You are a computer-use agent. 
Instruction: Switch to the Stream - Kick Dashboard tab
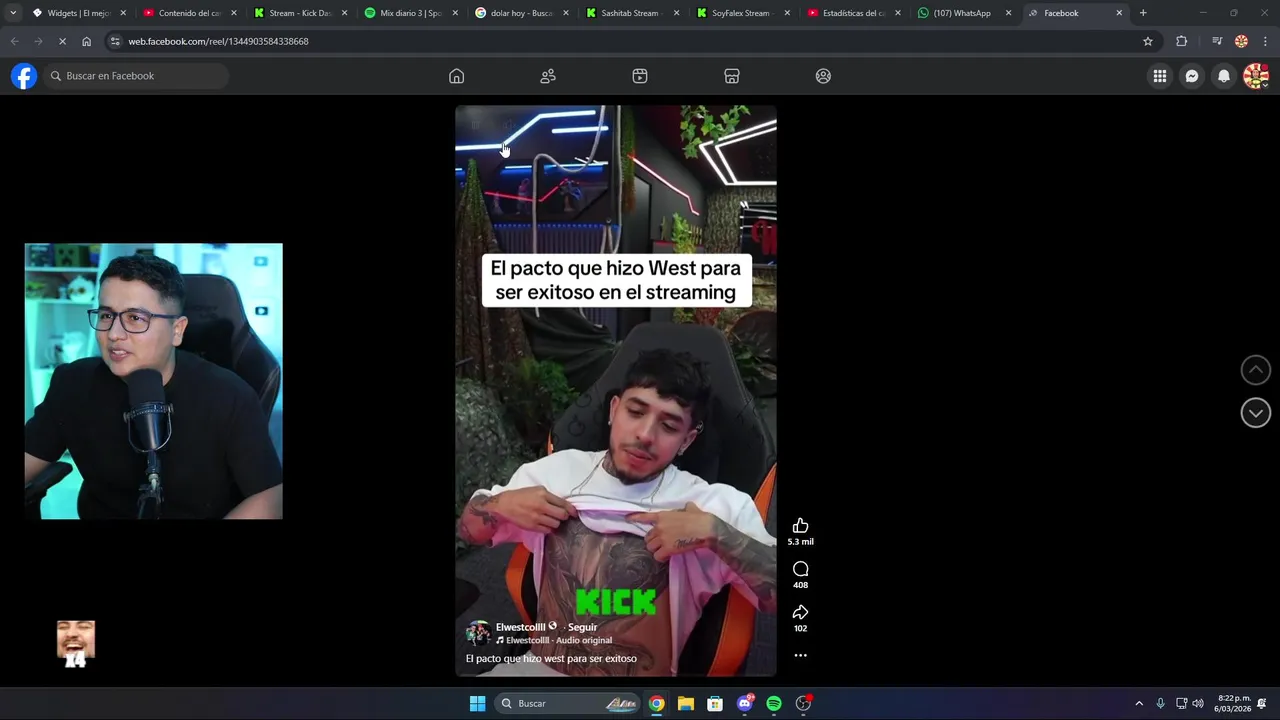coord(300,13)
